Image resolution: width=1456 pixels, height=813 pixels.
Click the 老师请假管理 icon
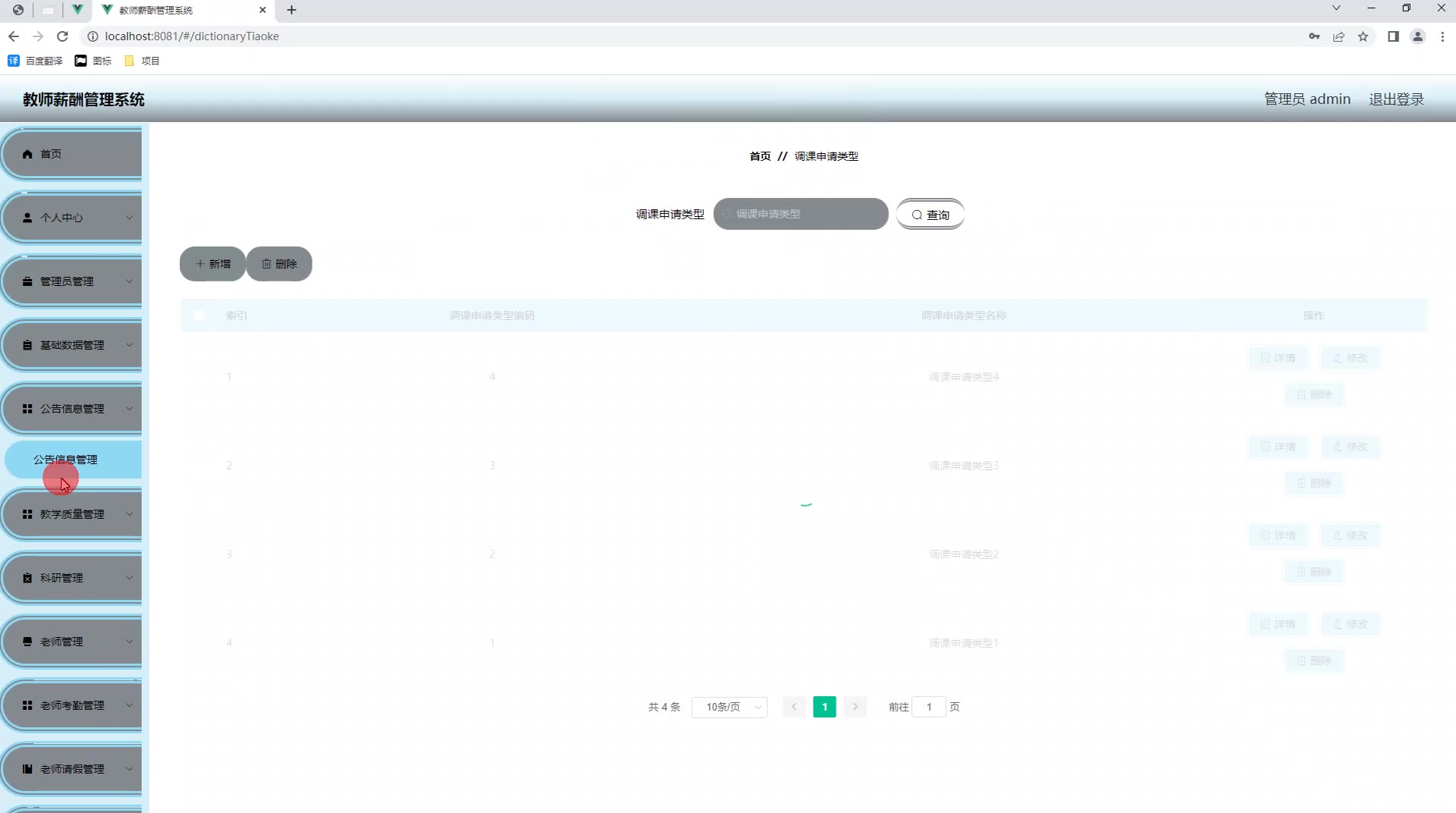click(27, 769)
